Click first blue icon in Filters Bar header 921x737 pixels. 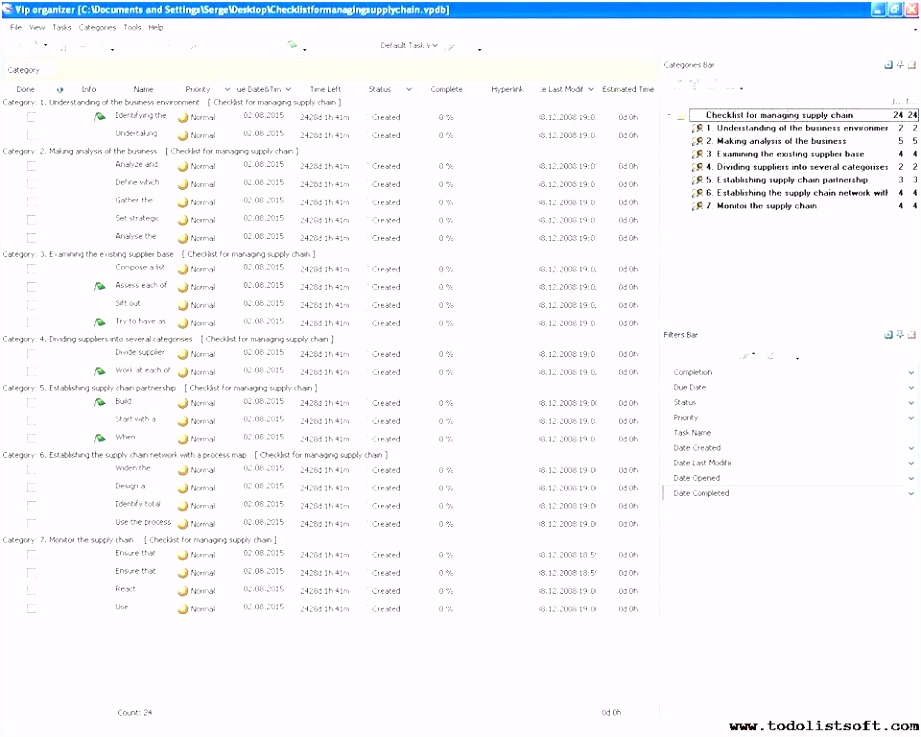pyautogui.click(x=888, y=335)
